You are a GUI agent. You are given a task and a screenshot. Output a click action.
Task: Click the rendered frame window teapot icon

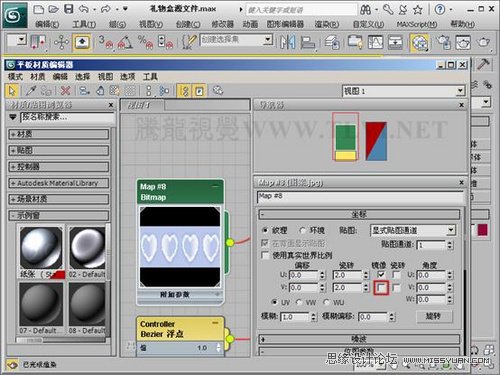tap(463, 42)
